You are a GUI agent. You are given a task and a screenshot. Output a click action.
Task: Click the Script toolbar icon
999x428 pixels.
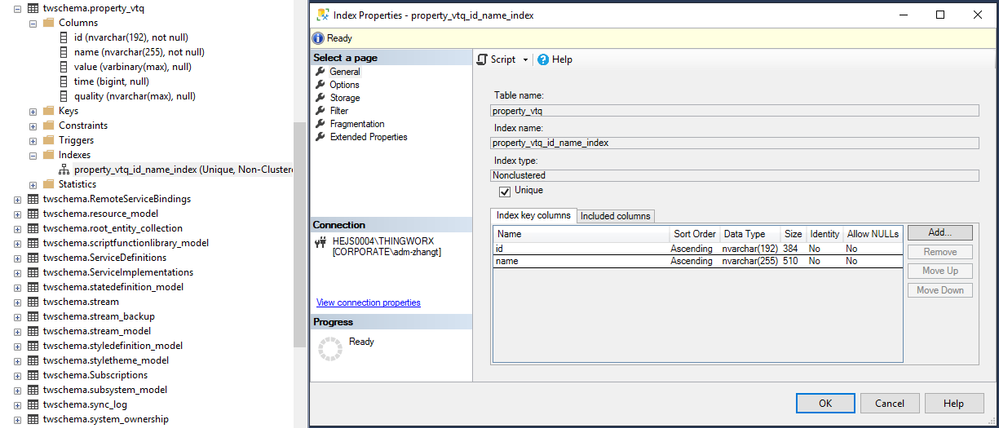pos(481,60)
